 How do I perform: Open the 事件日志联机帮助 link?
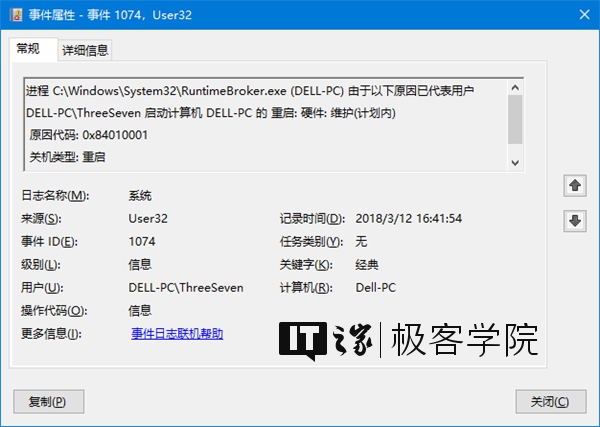point(176,334)
